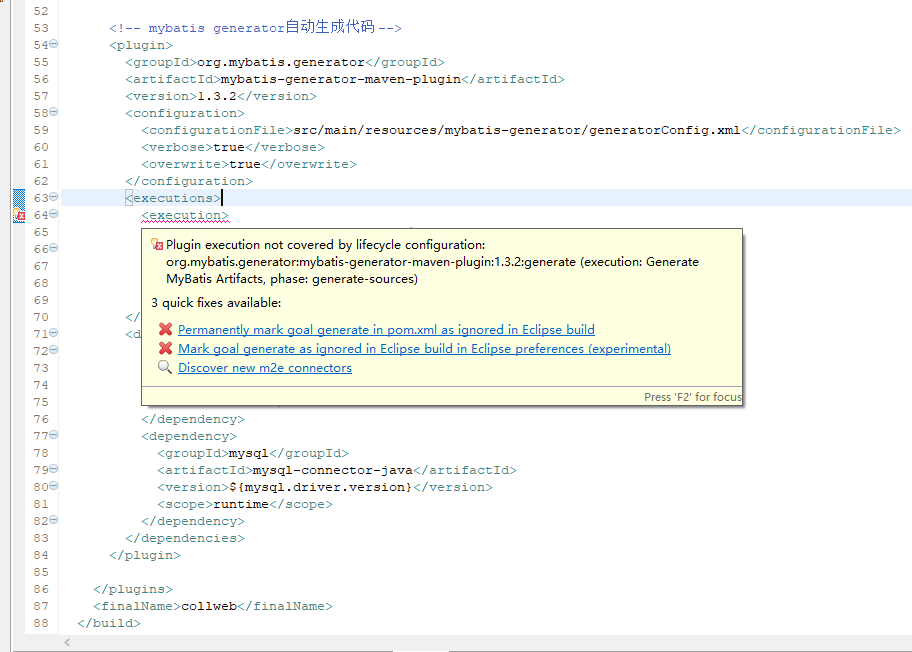
Task: Click the opening configuration tag on line 58
Action: coord(185,113)
